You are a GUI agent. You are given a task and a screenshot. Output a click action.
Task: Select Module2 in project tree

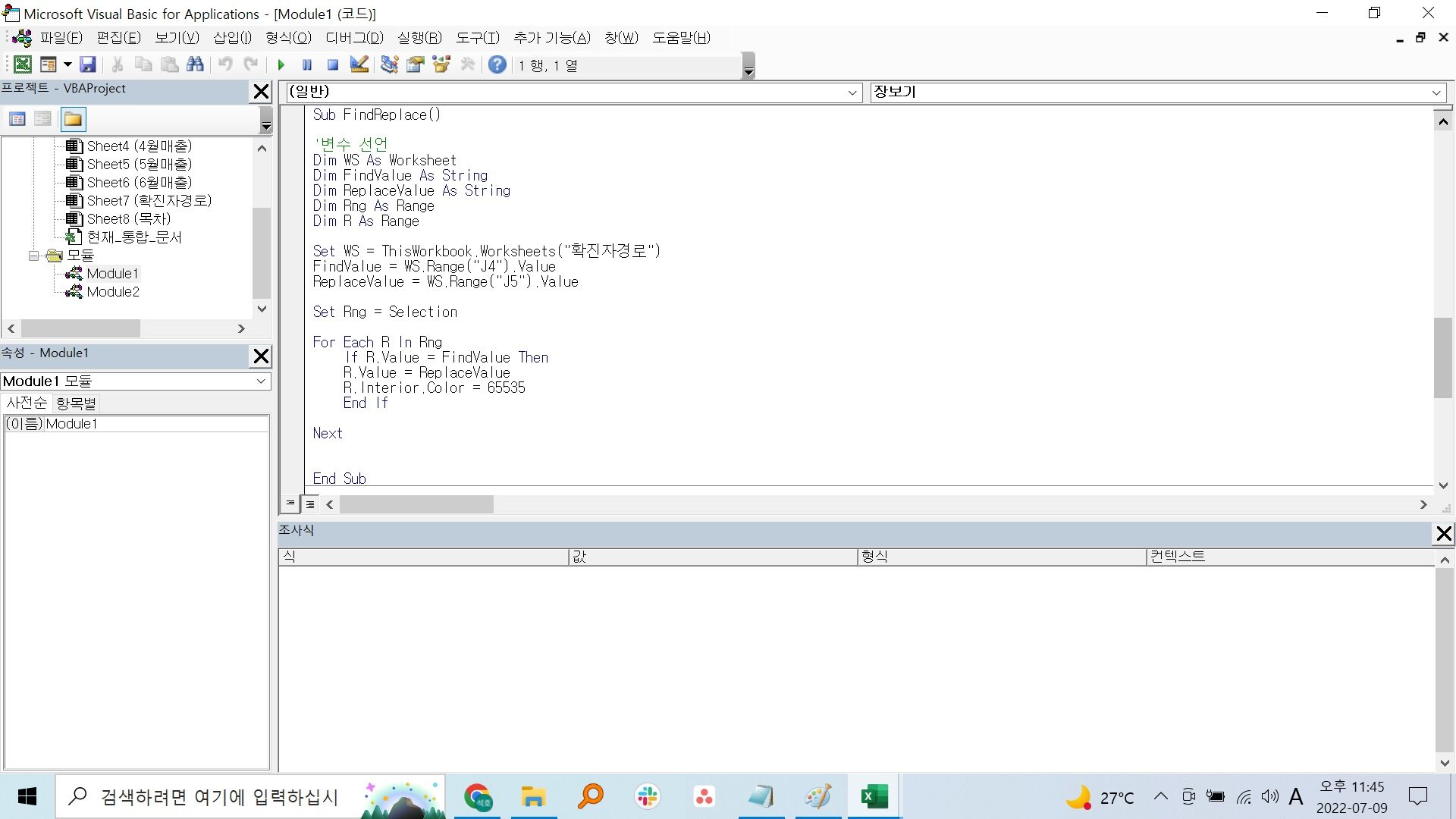[112, 292]
